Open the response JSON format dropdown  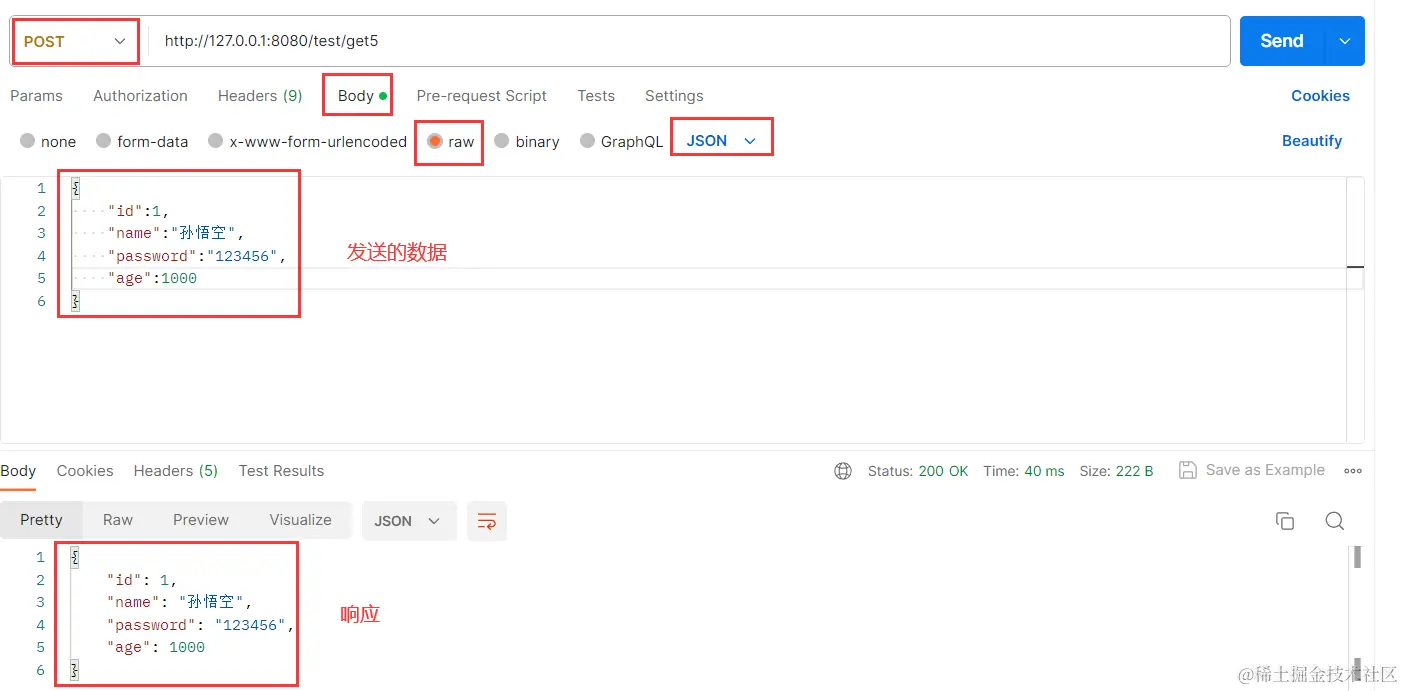pos(409,521)
